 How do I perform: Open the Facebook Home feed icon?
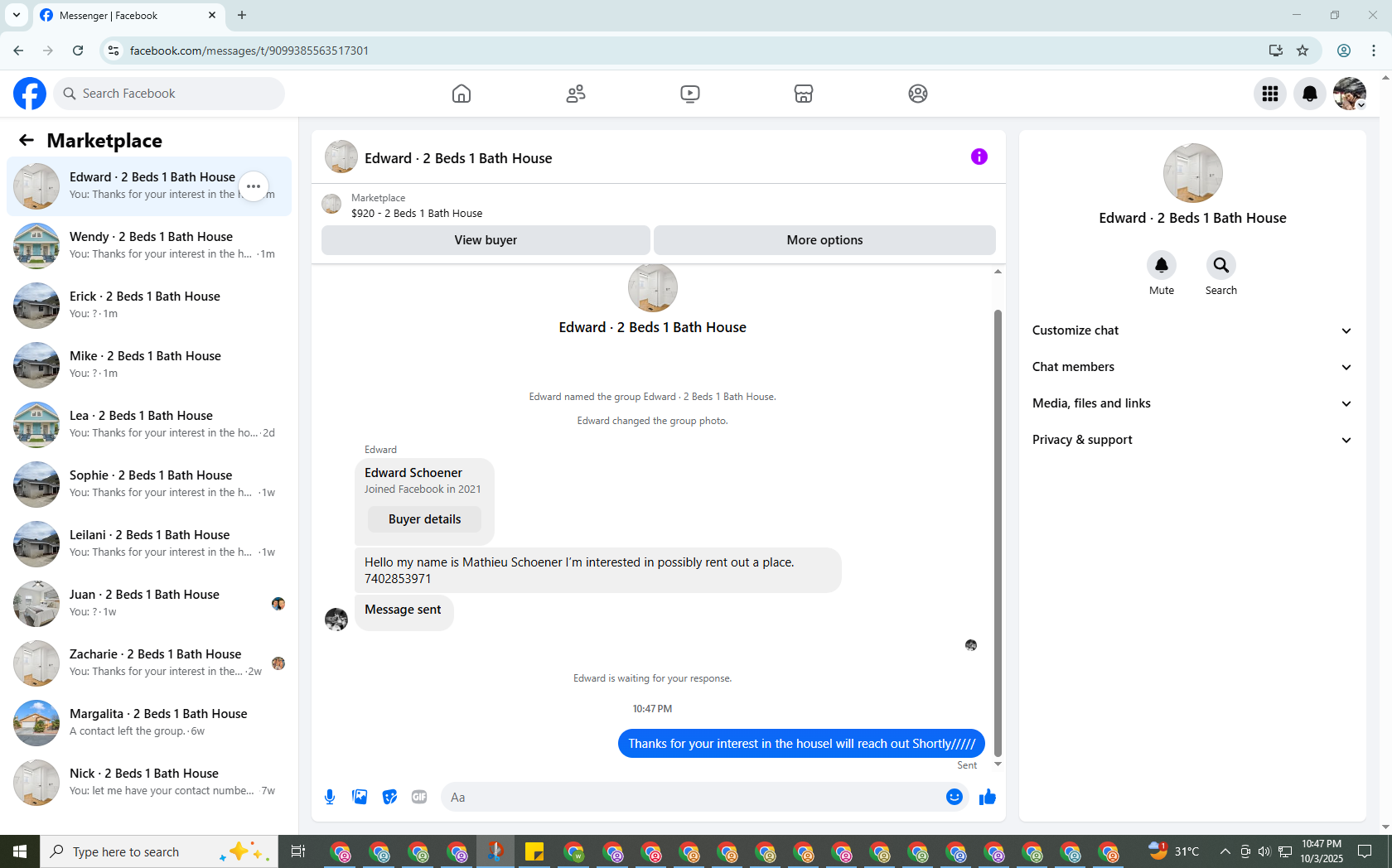(462, 94)
